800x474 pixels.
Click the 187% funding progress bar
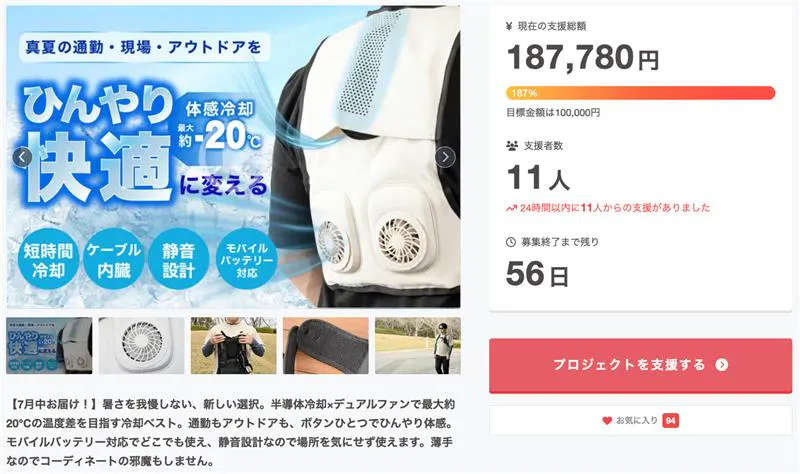pyautogui.click(x=640, y=93)
